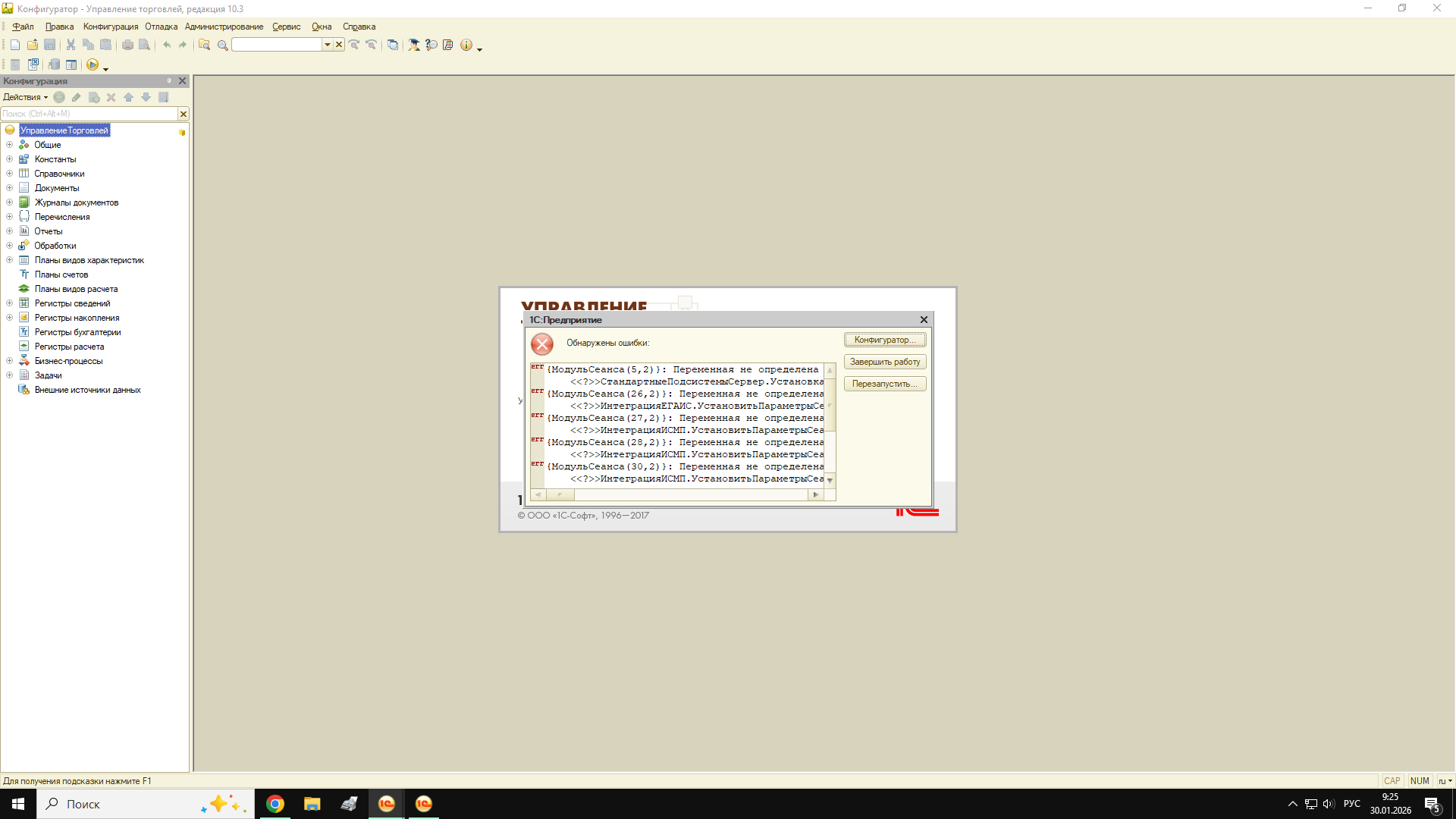Open the Syntax Assistant graduate-cap icon

click(414, 45)
